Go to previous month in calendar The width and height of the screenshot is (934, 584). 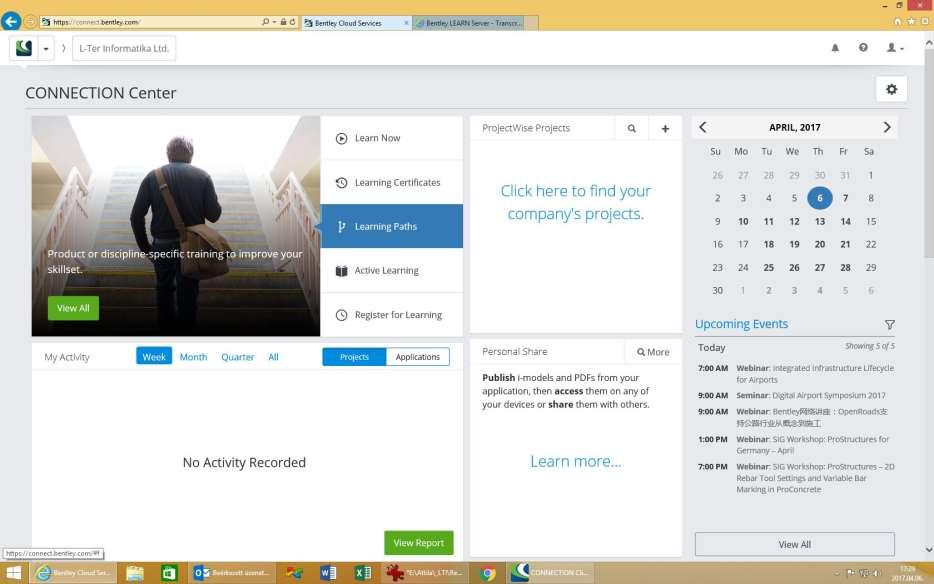[x=703, y=127]
